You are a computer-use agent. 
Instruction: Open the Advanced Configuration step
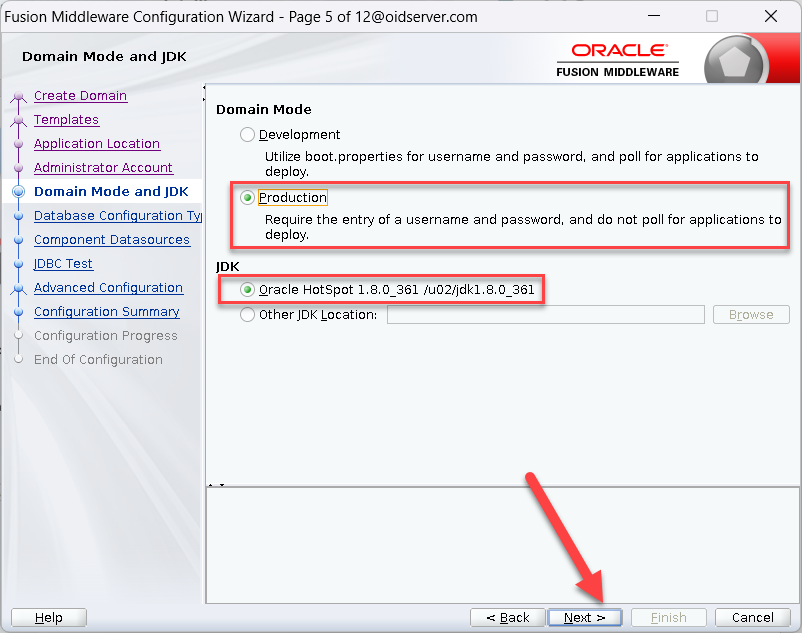pyautogui.click(x=108, y=288)
